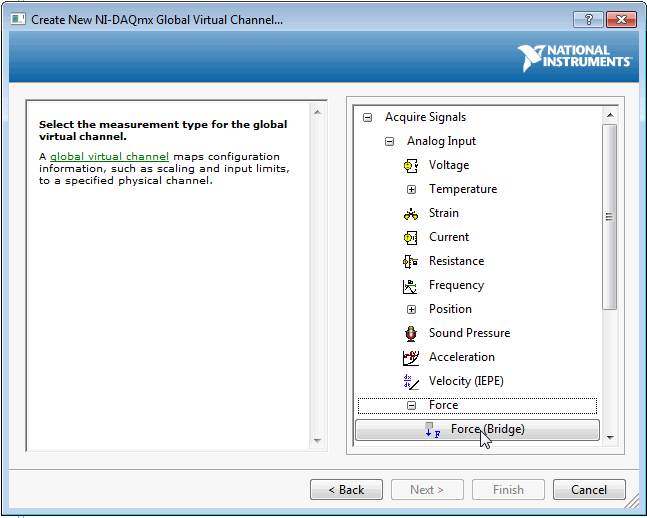Collapse the Analog Input node

point(389,141)
